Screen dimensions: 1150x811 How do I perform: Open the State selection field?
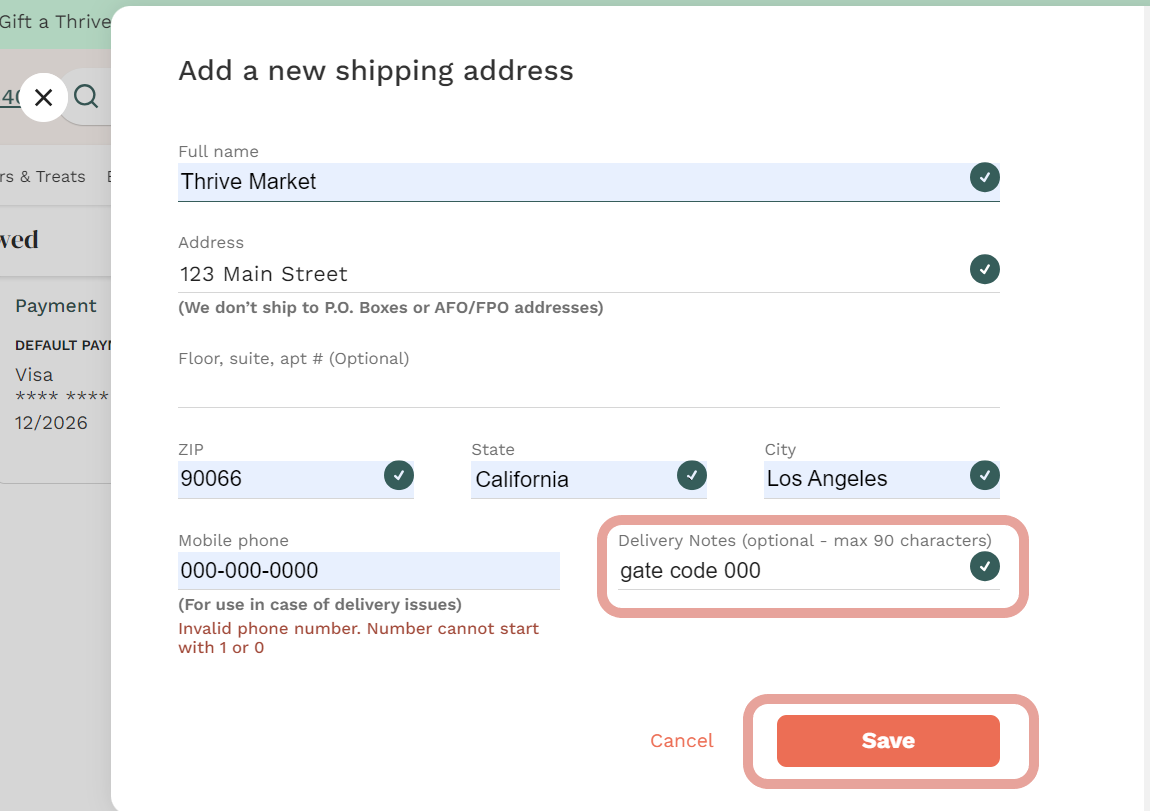(560, 479)
